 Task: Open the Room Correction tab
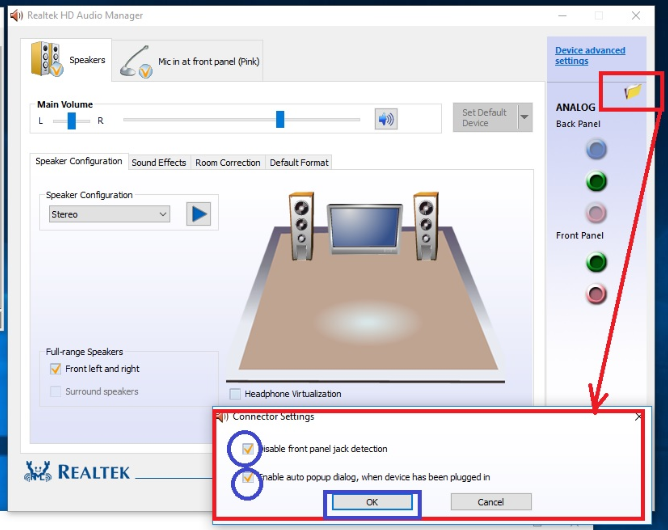[228, 163]
